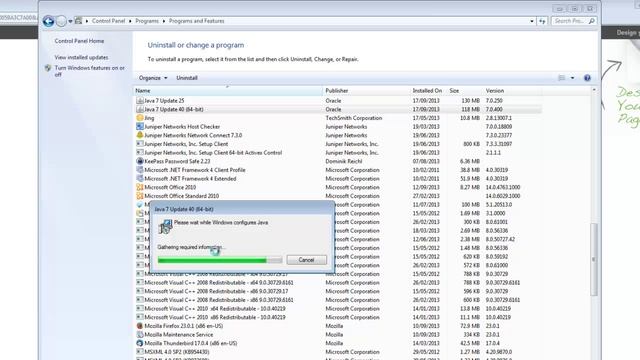This screenshot has width=640, height=360.
Task: Click TechSmith Corporation publisher cell
Action: [354, 118]
